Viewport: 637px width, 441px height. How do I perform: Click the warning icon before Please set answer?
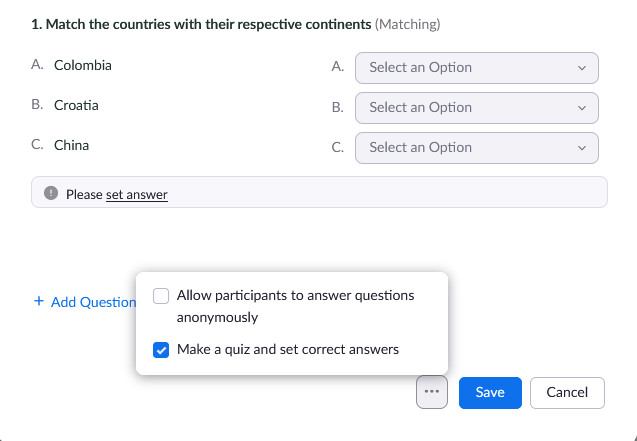(x=51, y=194)
